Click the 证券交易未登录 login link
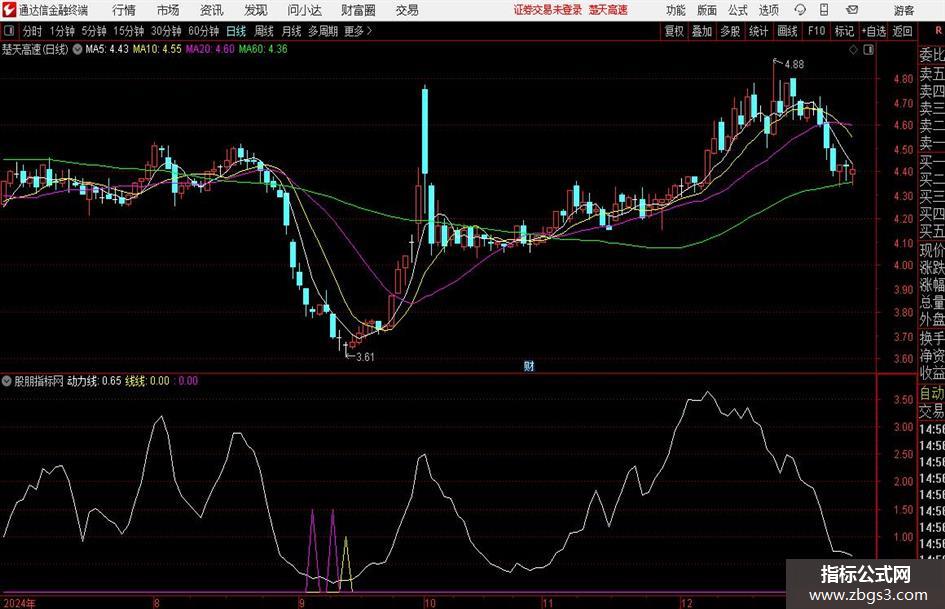The image size is (945, 609). 548,10
